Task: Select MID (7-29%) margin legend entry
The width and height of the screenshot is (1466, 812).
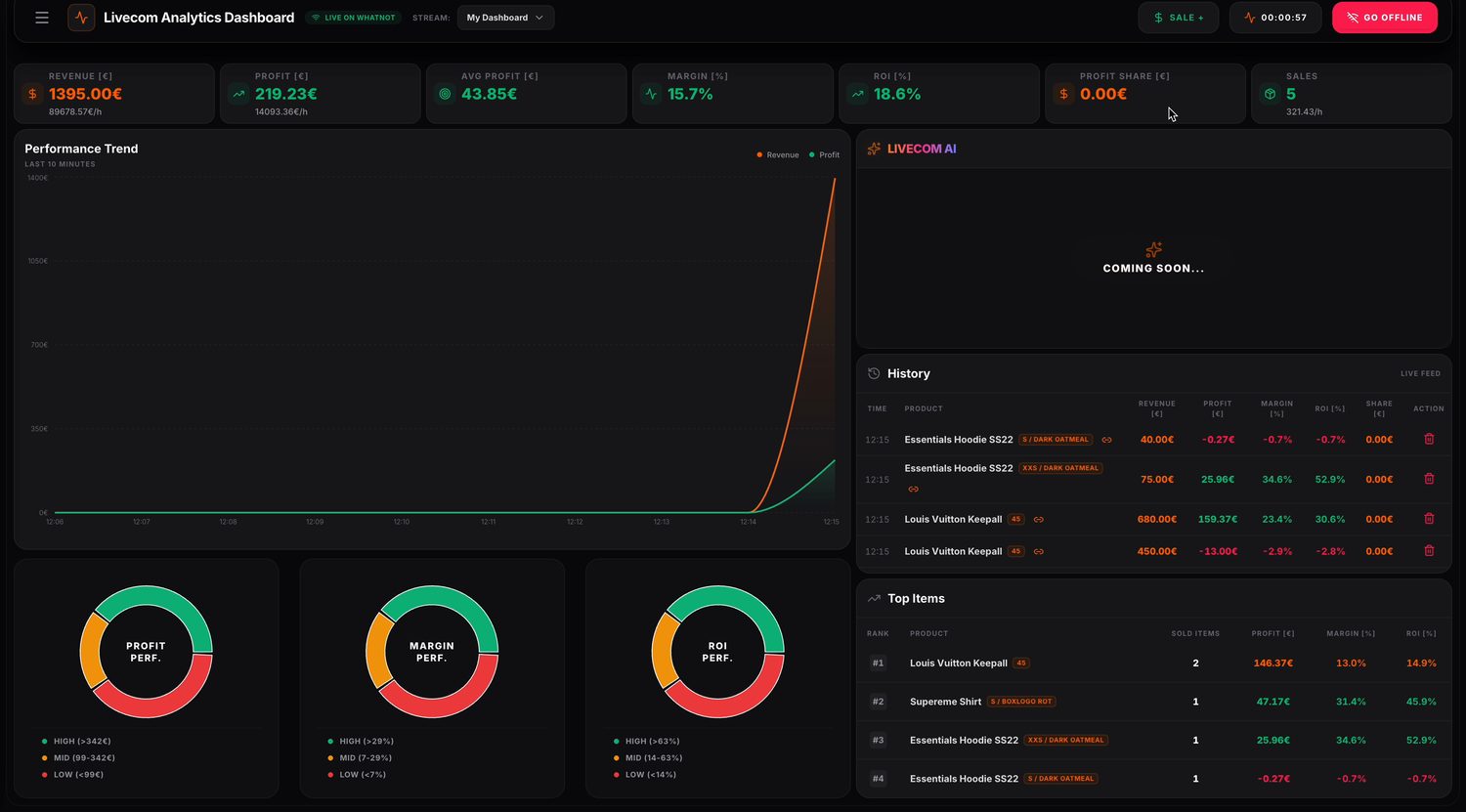Action: point(360,757)
